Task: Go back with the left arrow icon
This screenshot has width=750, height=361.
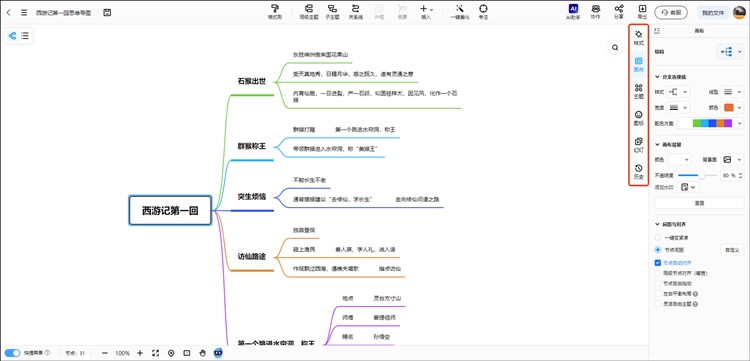Action: coord(9,13)
